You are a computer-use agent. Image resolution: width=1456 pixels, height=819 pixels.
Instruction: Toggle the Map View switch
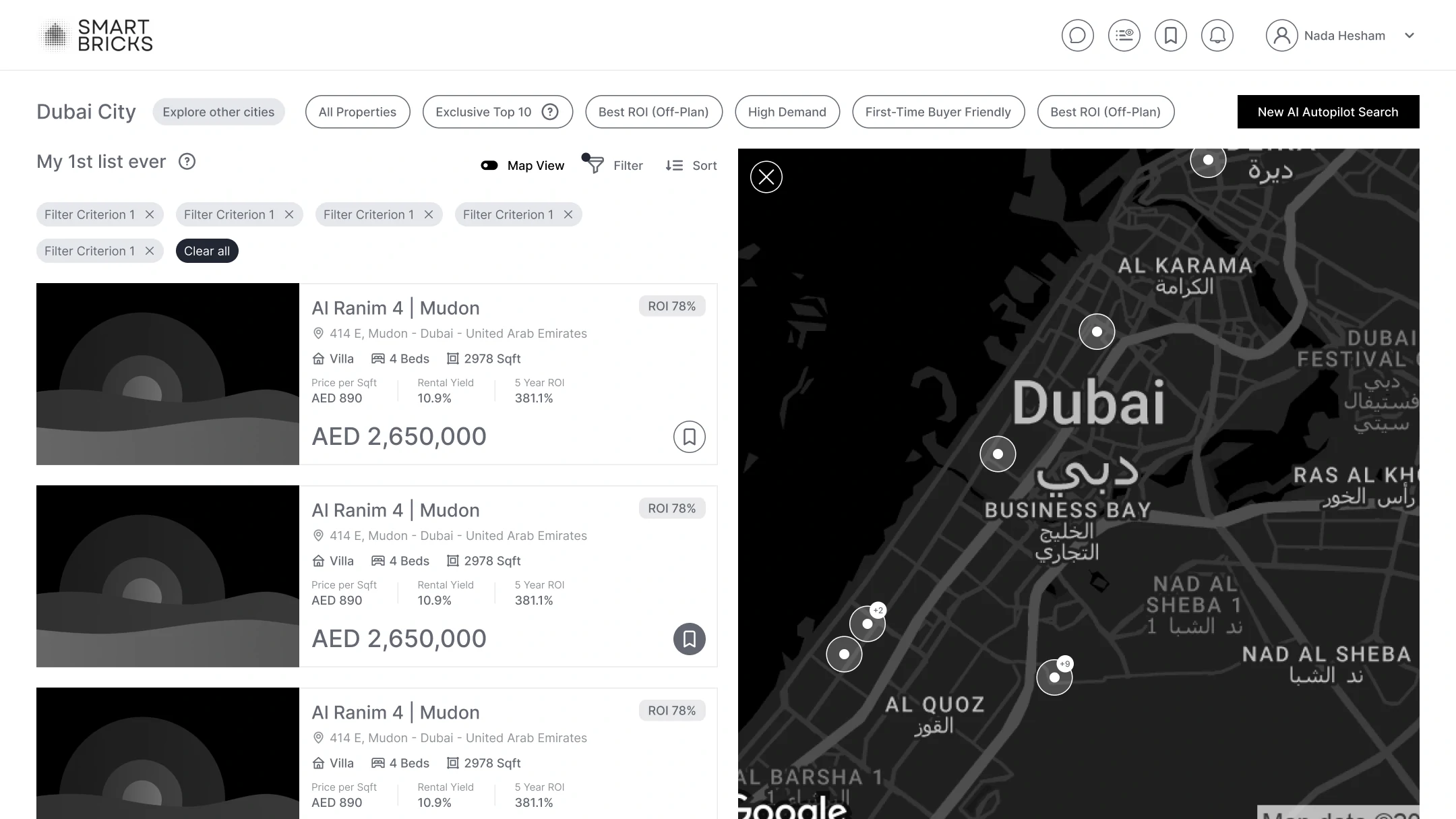click(489, 166)
